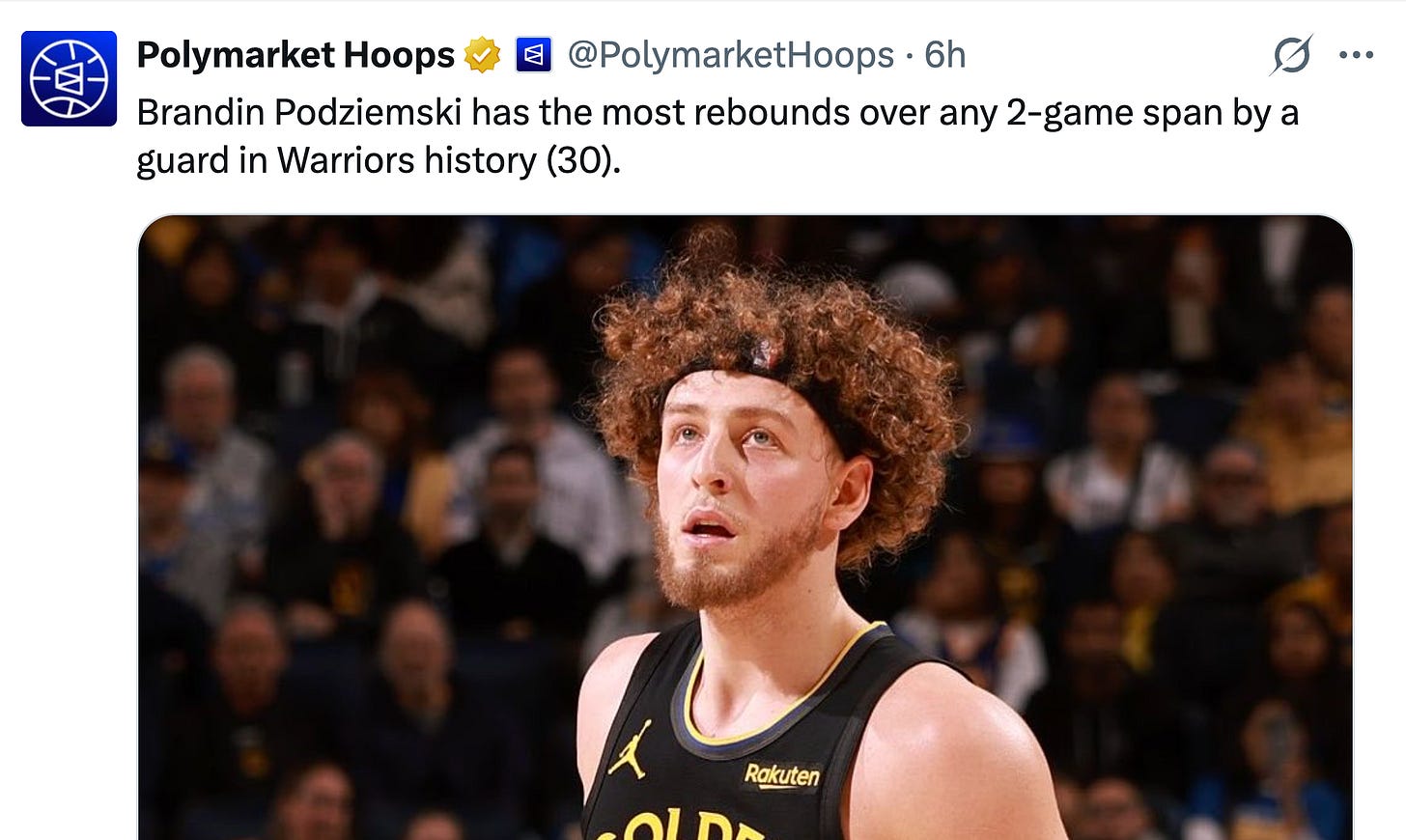Click the Rakuten sponsor patch on jersey
The image size is (1406, 840).
tap(782, 774)
